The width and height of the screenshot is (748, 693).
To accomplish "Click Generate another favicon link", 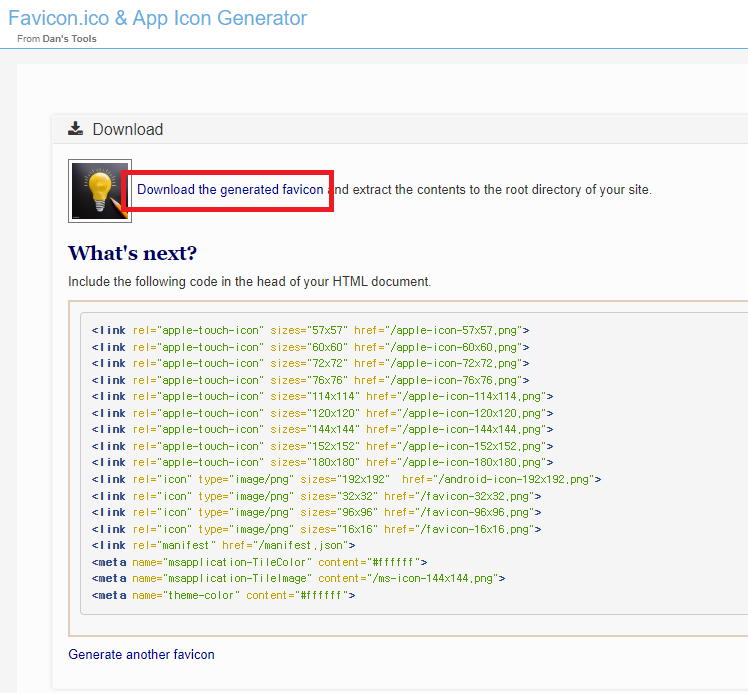I will (x=141, y=654).
